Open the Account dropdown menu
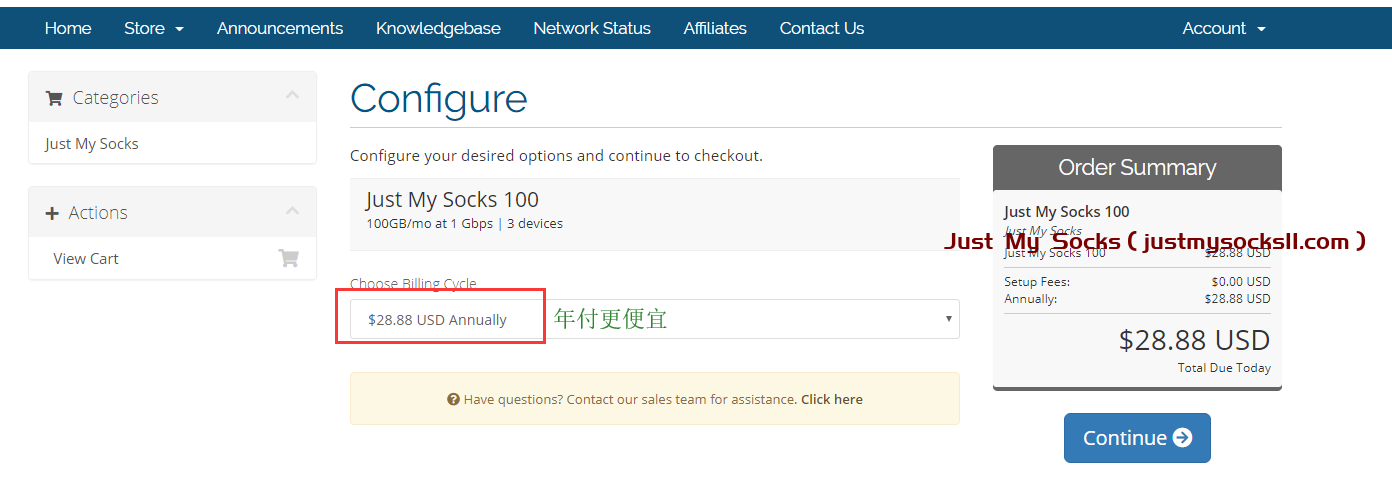The width and height of the screenshot is (1392, 499). (x=1224, y=28)
